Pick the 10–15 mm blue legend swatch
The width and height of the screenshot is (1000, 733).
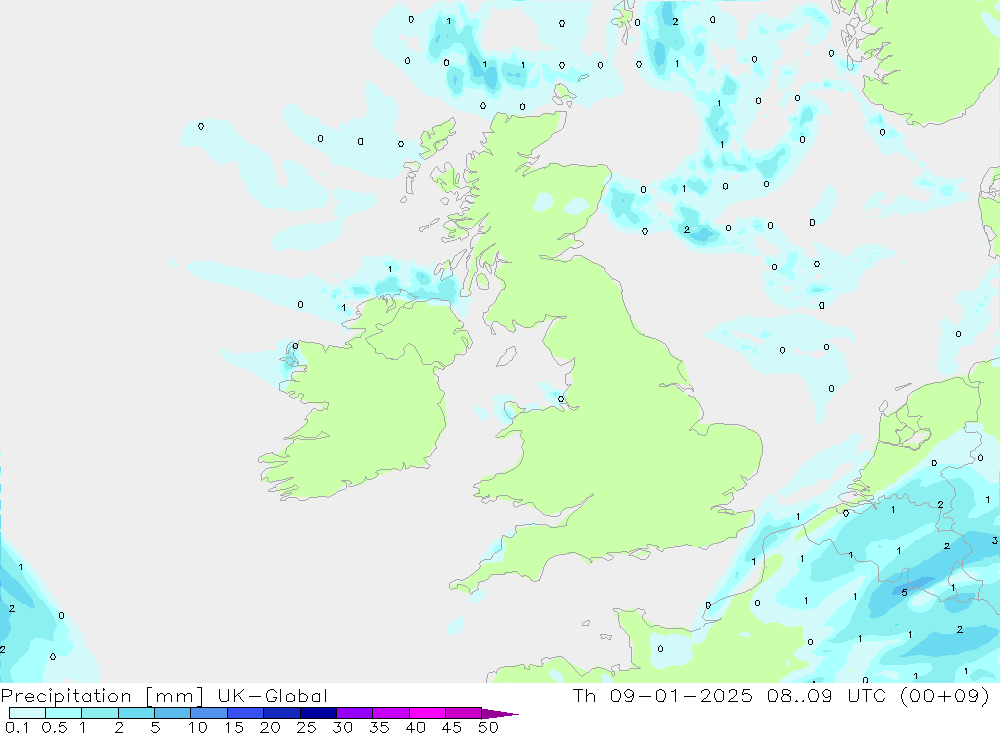(x=209, y=713)
